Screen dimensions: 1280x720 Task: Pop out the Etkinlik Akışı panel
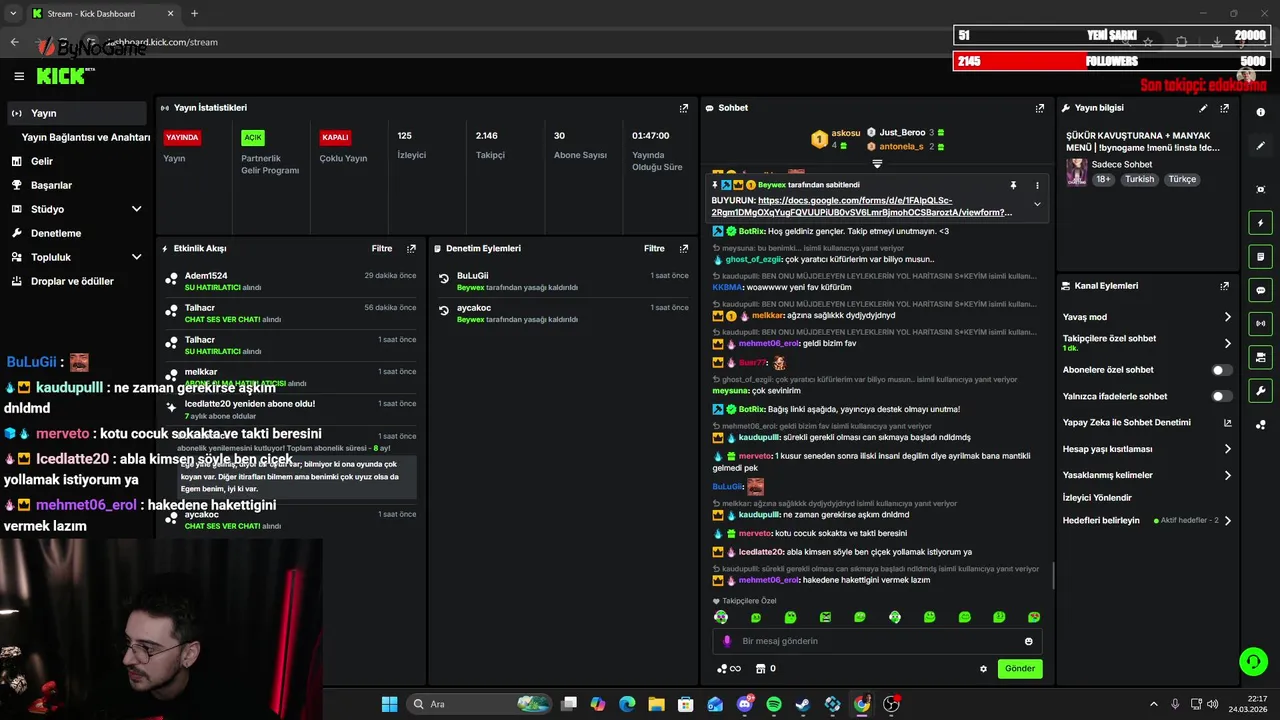411,248
